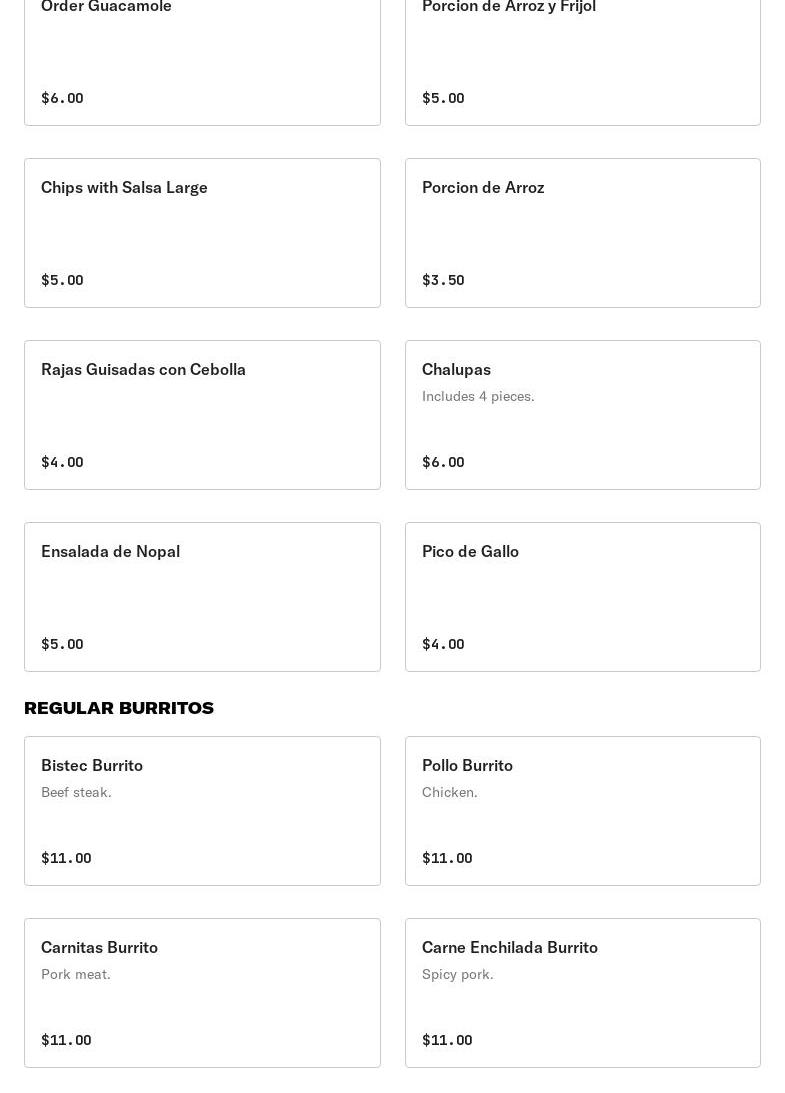785x1093 pixels.
Task: Click the $3.50 price label
Action: [443, 280]
